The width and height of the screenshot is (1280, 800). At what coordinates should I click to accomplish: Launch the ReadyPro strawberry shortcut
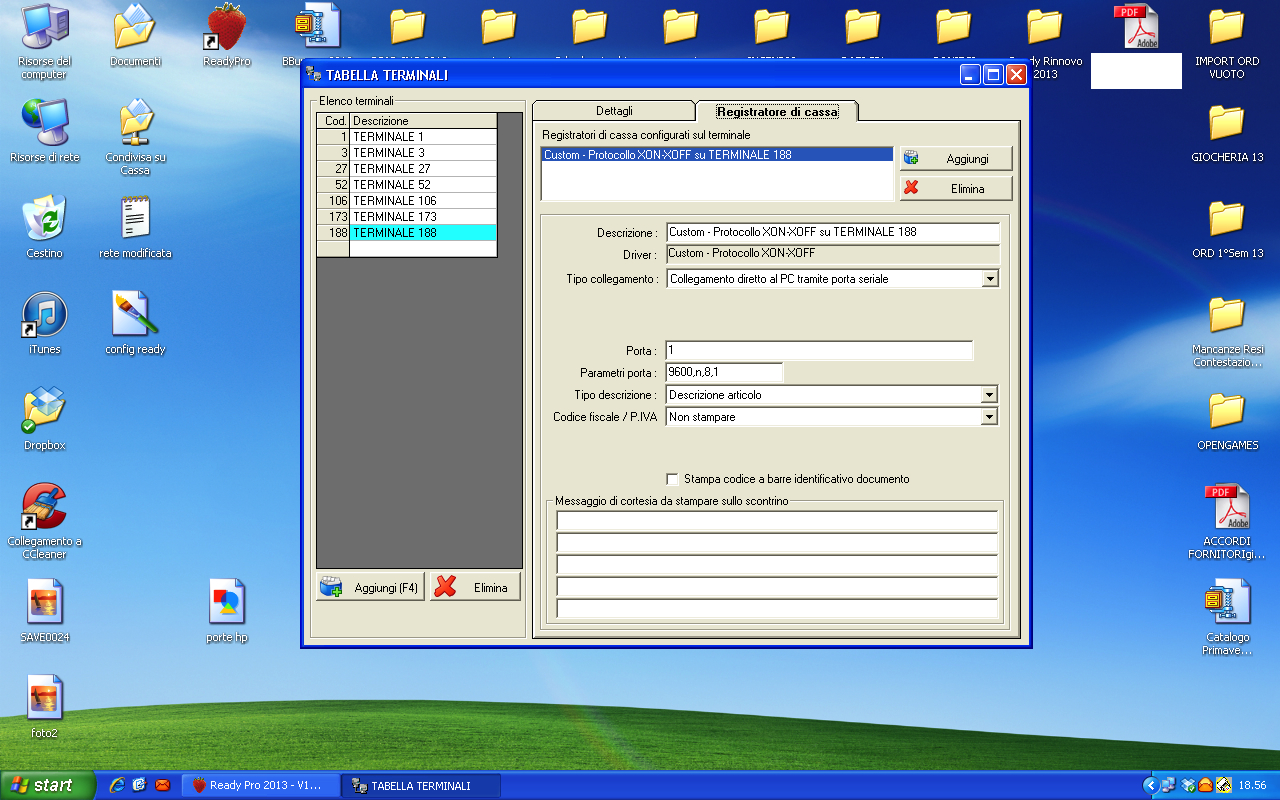(227, 36)
